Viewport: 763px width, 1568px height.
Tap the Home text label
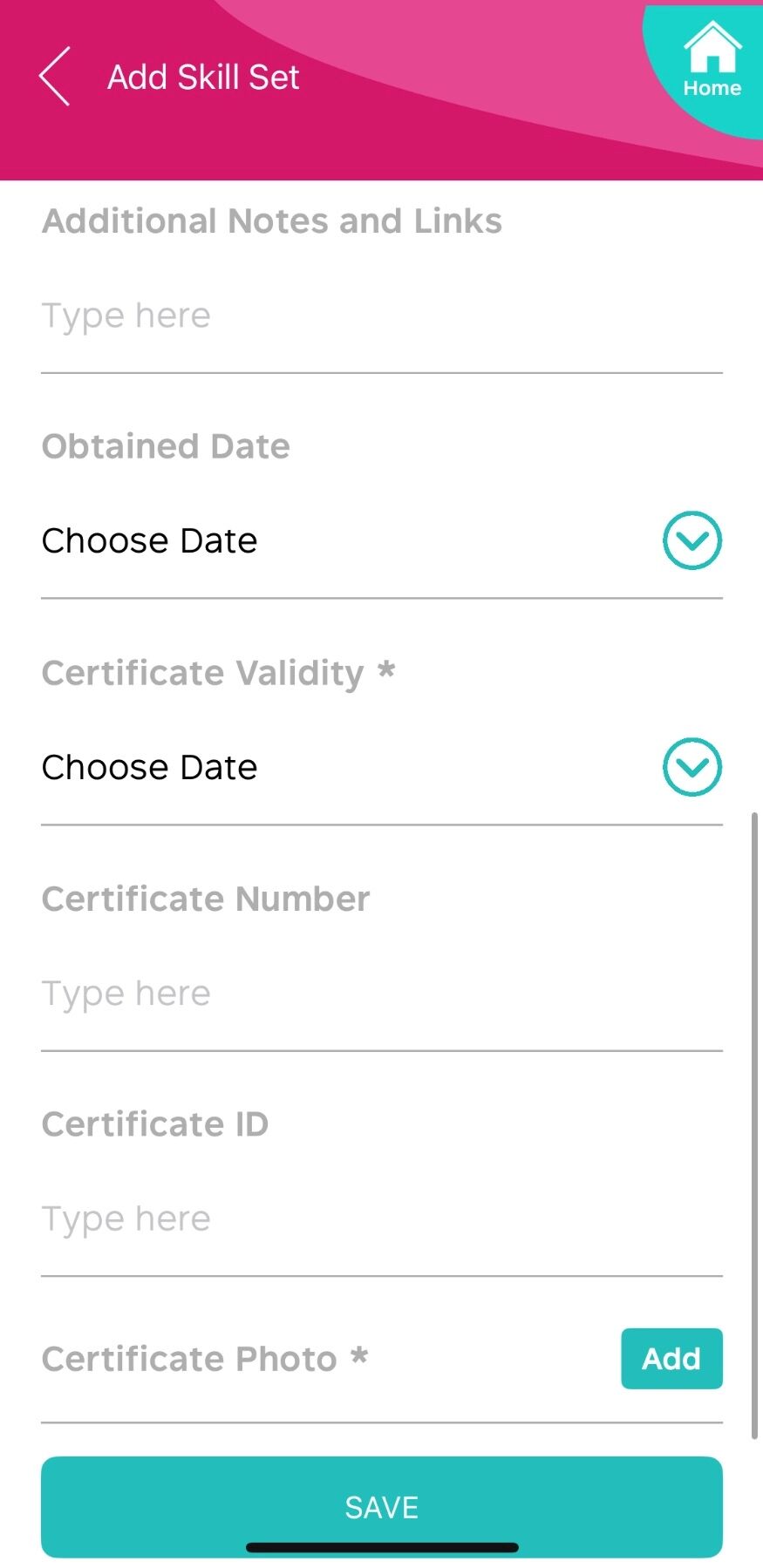[x=712, y=88]
